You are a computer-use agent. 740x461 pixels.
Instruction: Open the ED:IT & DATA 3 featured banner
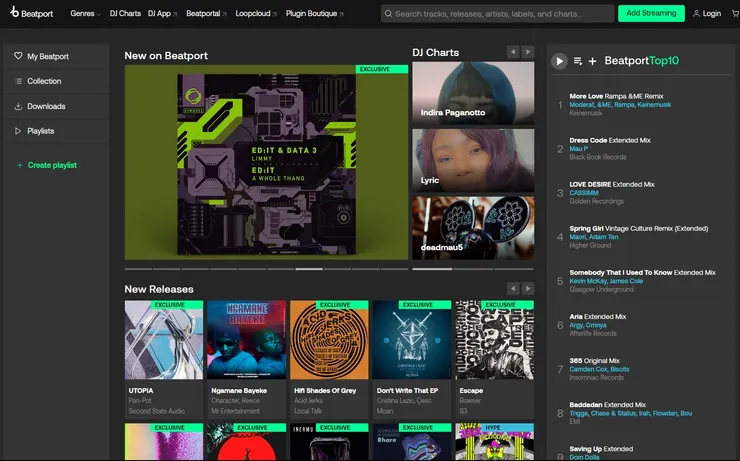[266, 162]
